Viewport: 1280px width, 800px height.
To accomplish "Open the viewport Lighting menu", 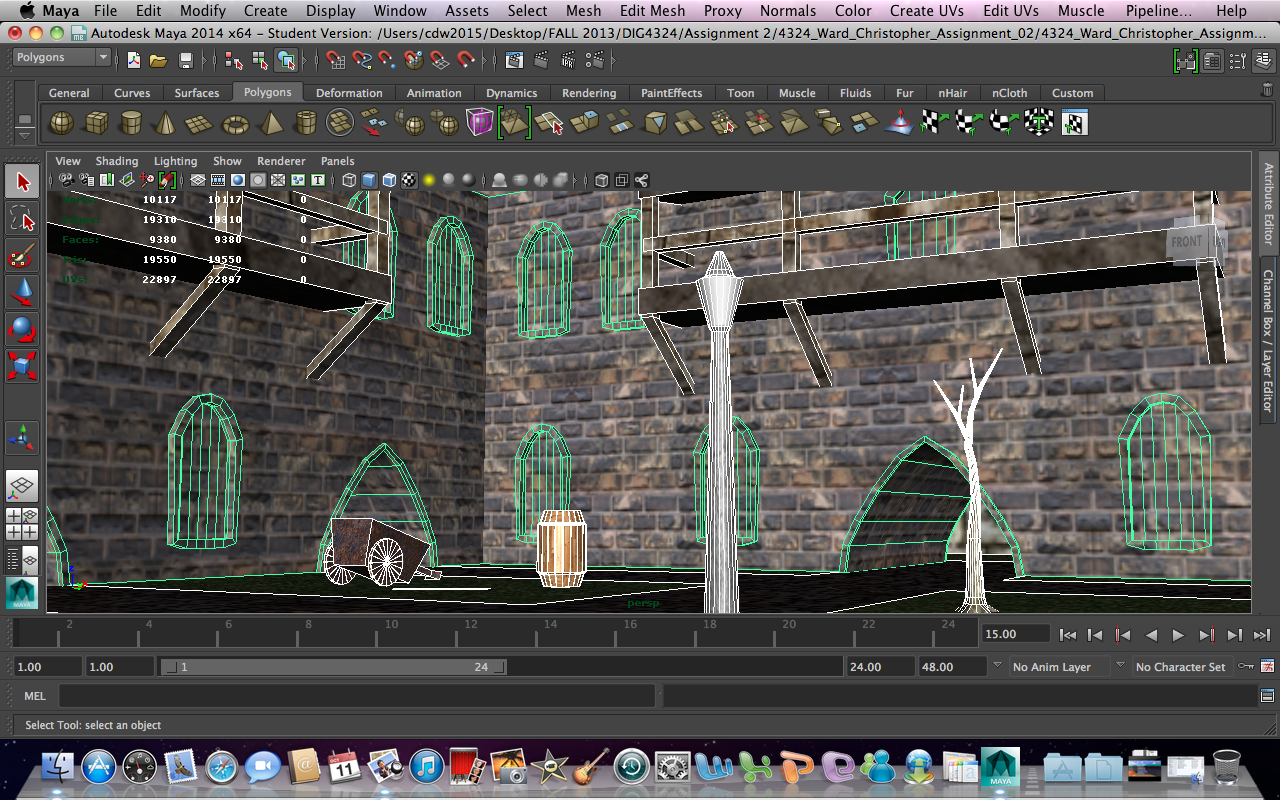I will pos(175,161).
